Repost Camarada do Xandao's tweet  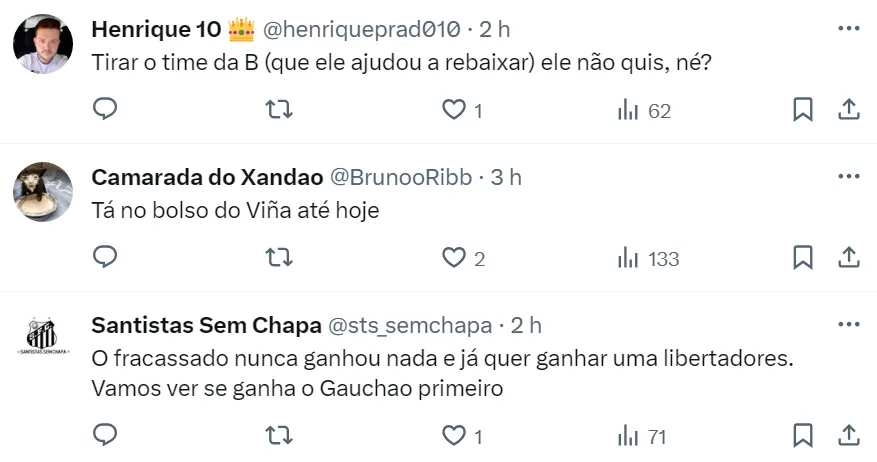pyautogui.click(x=279, y=258)
